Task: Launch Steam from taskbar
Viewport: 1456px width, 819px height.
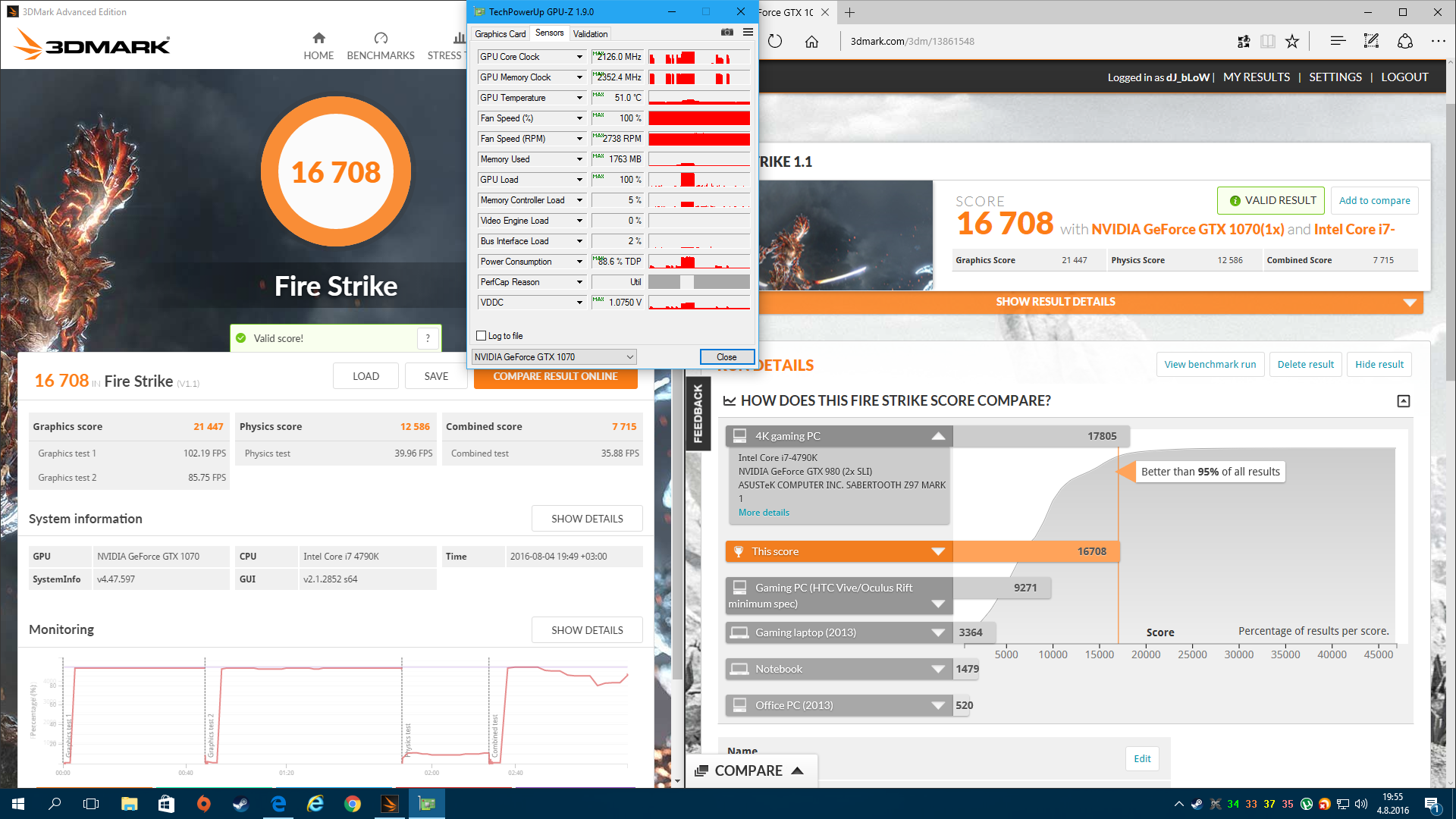Action: [240, 804]
